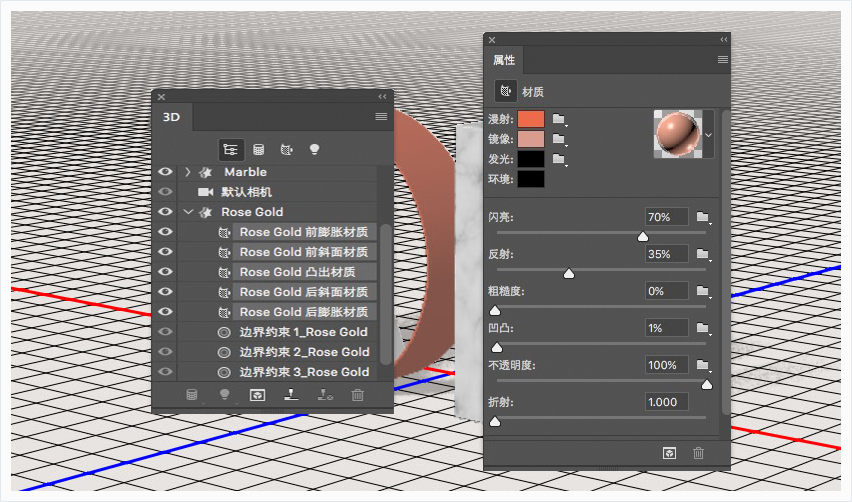This screenshot has height=502, width=852.
Task: Click the cancel print icon in 3D panel
Action: 325,395
